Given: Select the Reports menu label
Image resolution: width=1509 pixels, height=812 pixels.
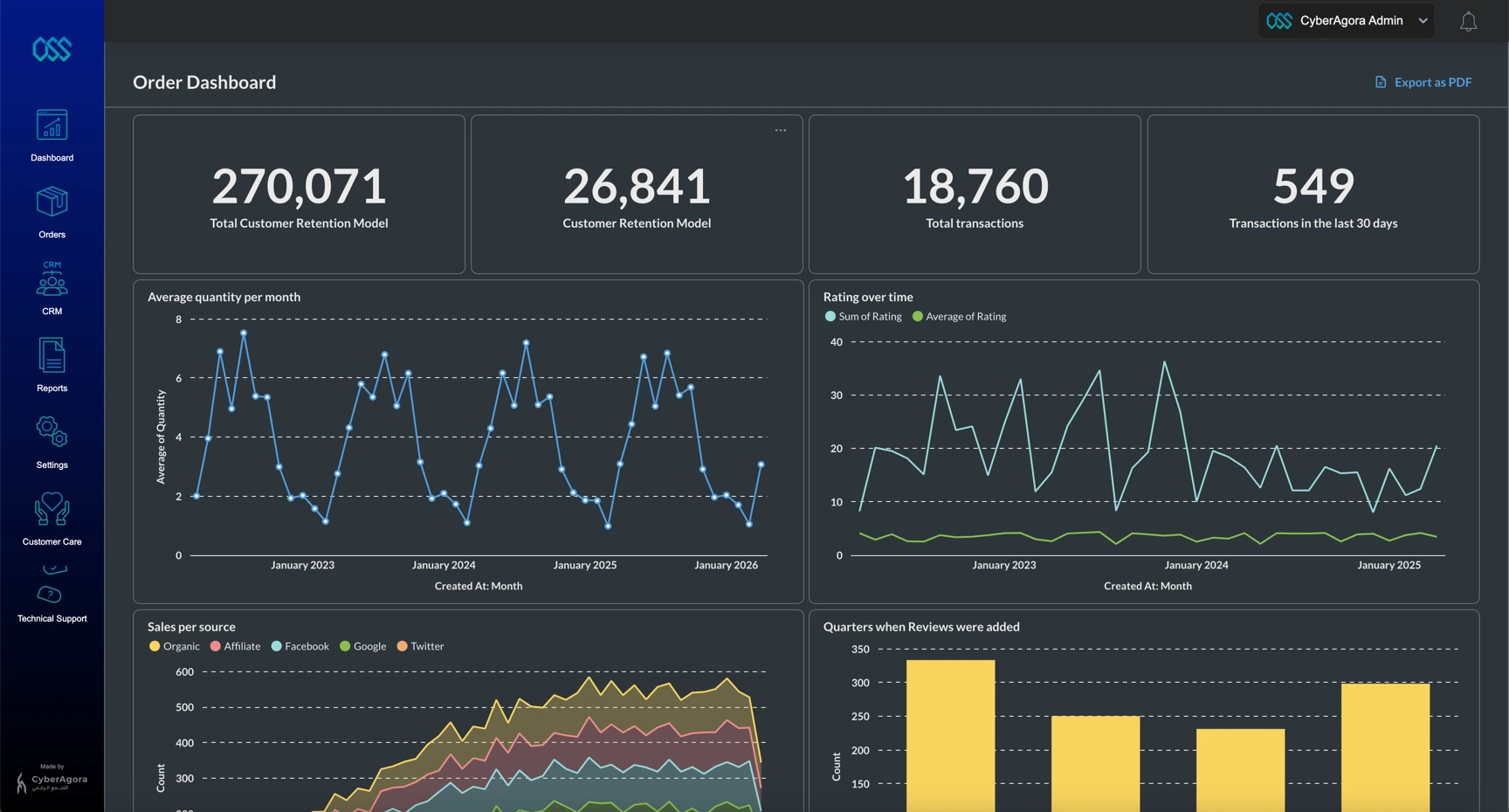Looking at the screenshot, I should [52, 389].
